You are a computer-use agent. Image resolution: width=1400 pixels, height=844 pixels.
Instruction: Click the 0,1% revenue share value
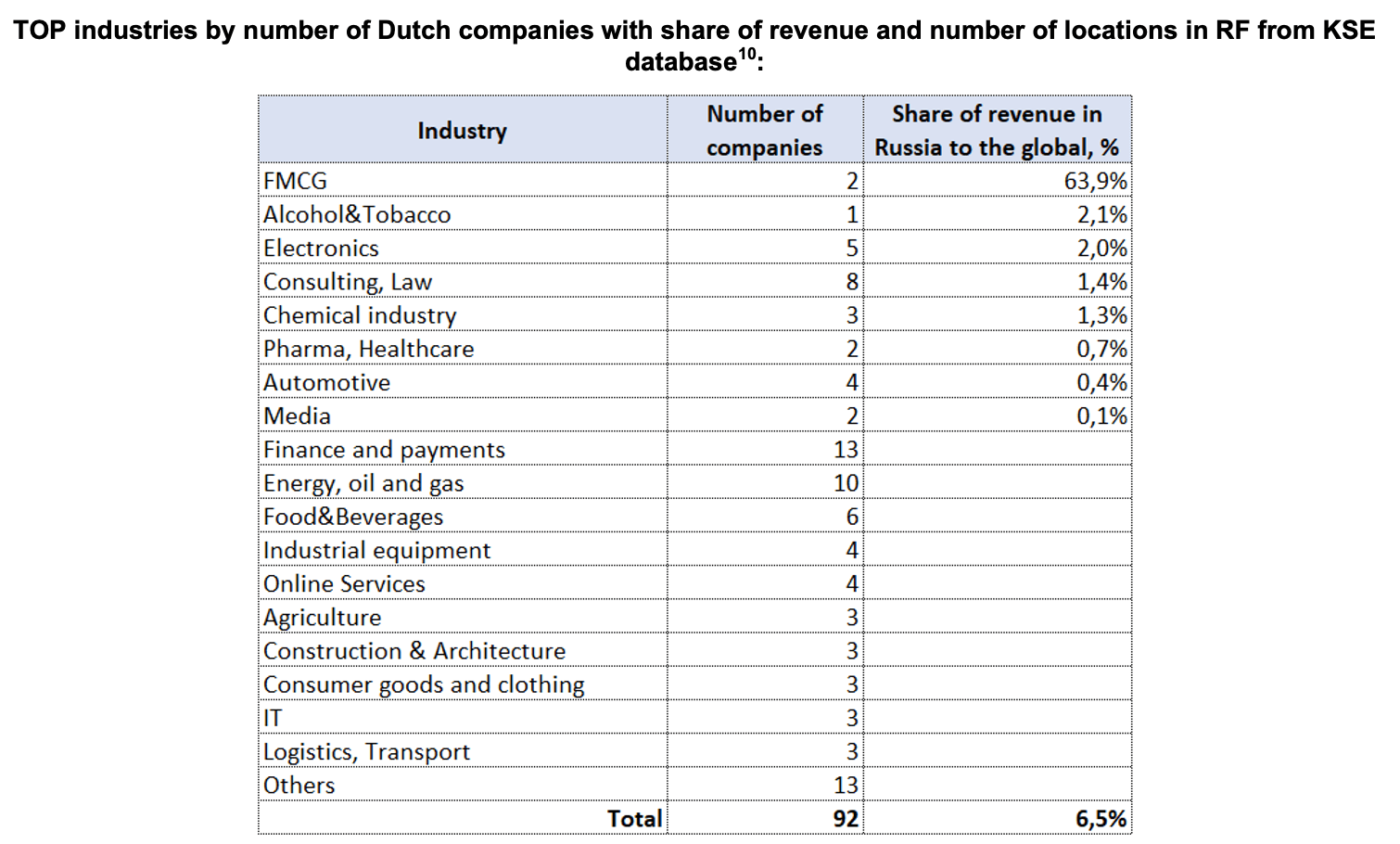tap(1101, 416)
